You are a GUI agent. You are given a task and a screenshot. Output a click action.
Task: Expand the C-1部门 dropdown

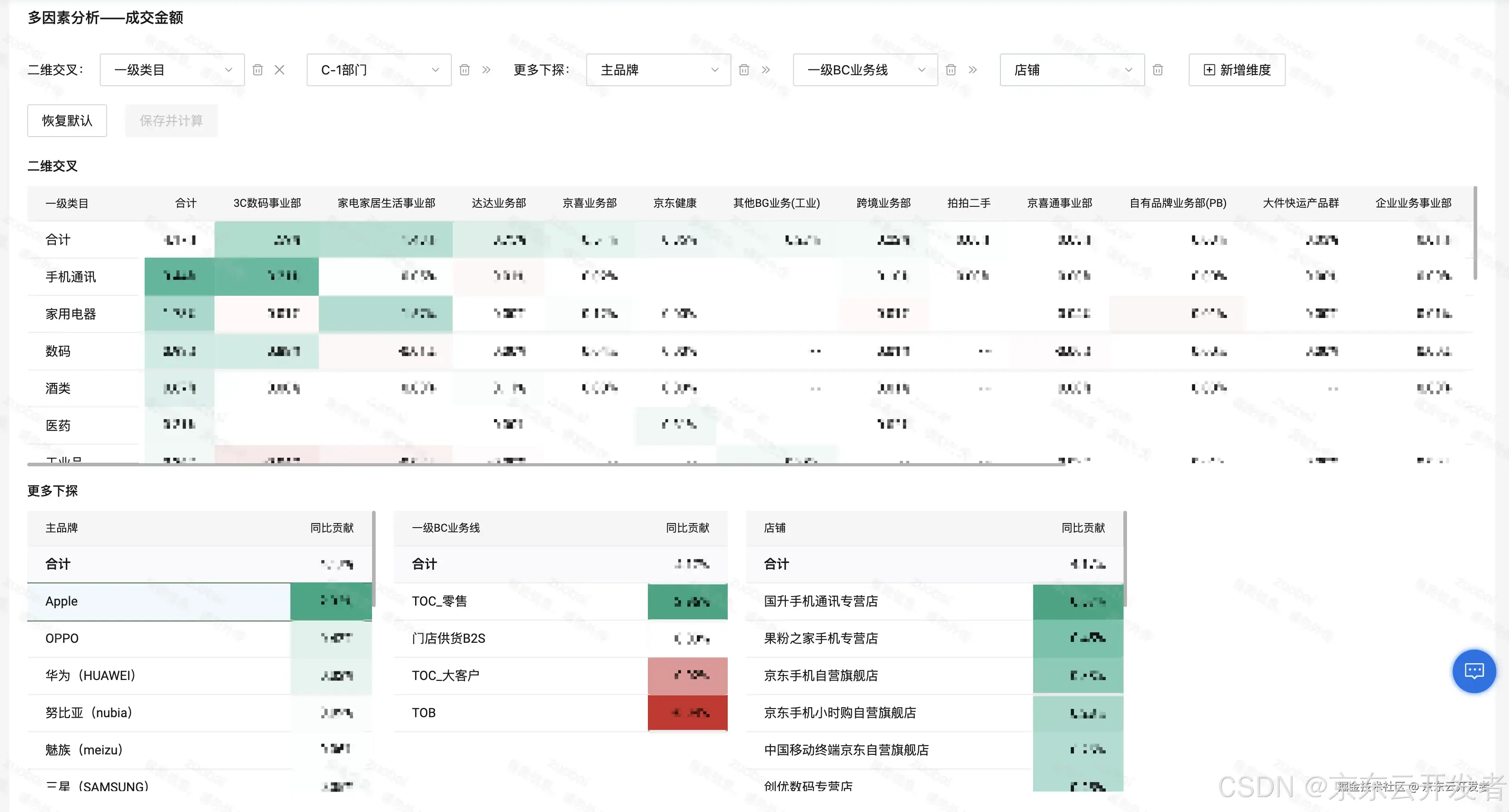pos(378,70)
